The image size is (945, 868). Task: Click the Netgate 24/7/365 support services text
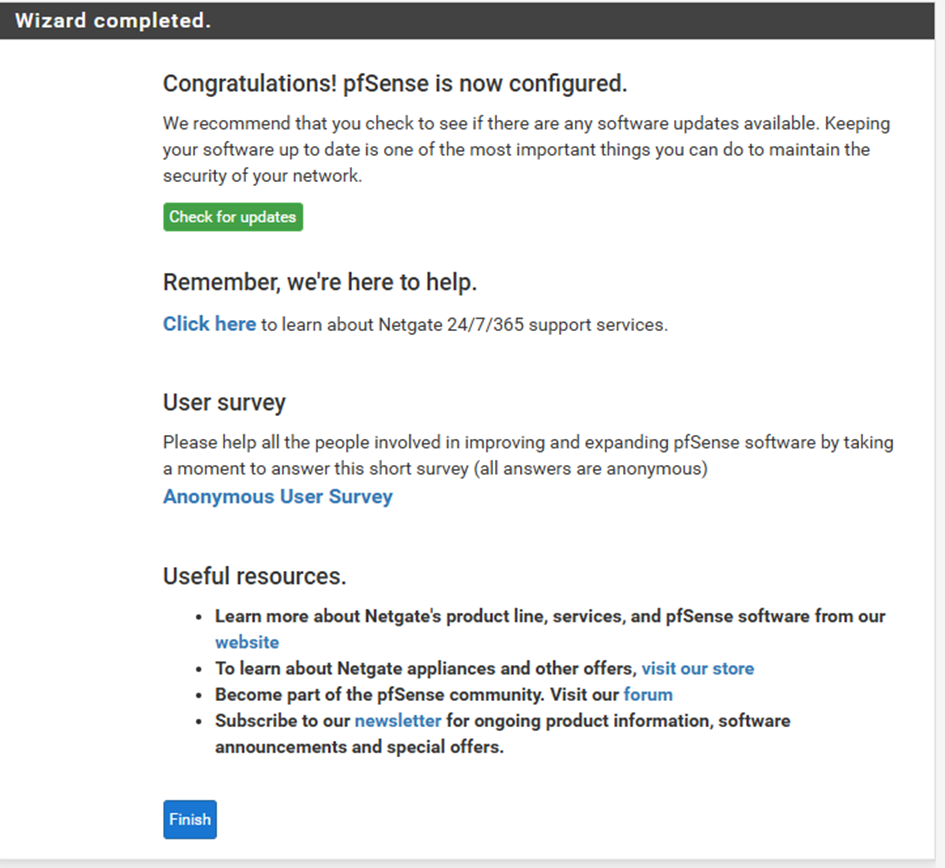(464, 324)
